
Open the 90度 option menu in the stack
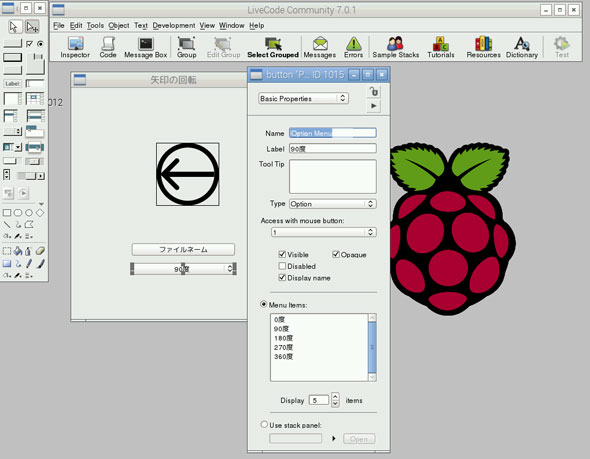click(183, 269)
